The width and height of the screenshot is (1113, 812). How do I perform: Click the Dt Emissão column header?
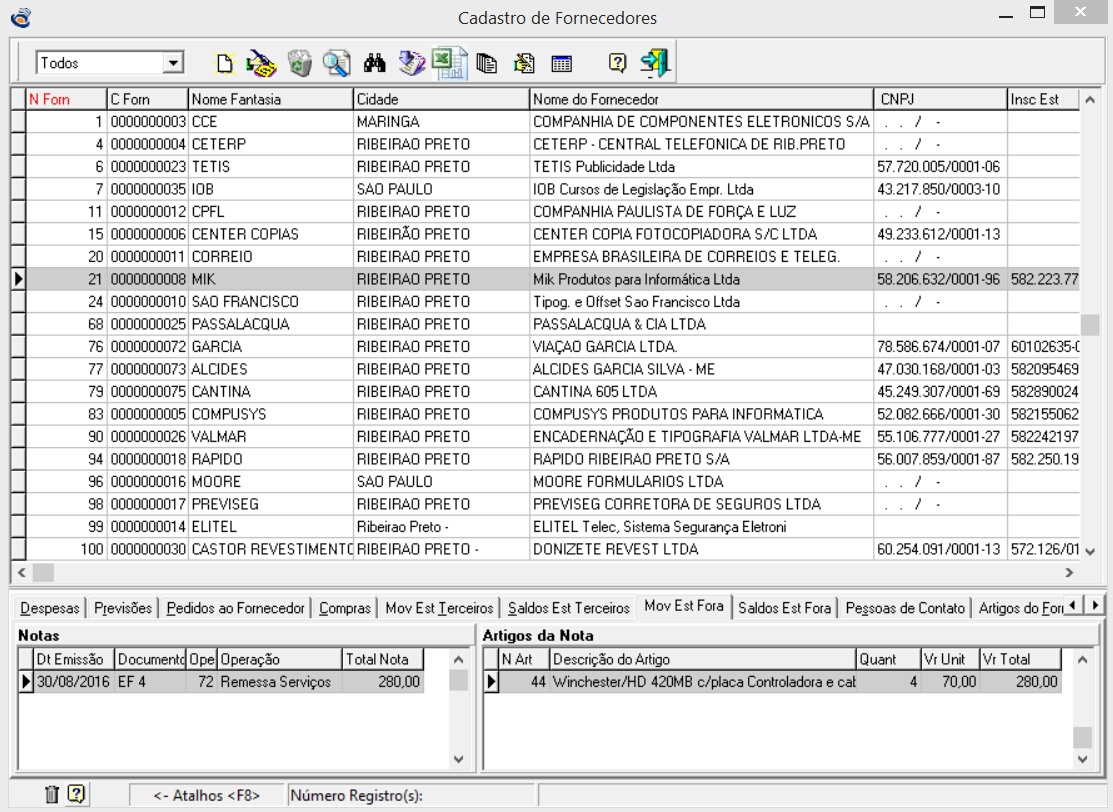tap(74, 659)
